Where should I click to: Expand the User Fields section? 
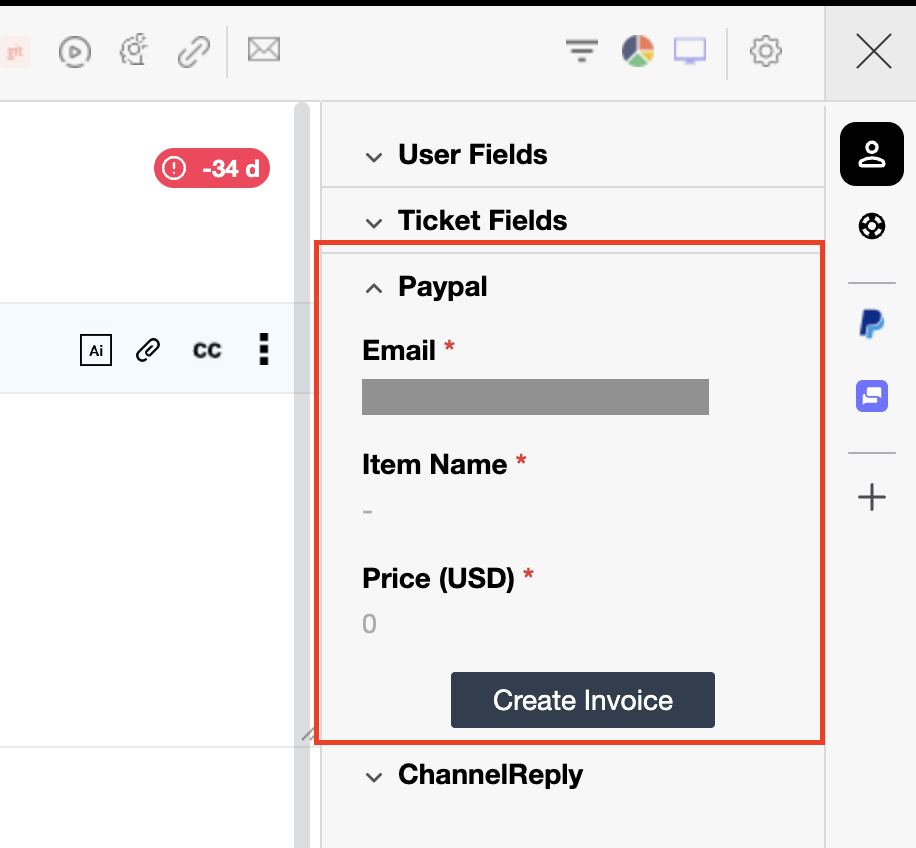coord(472,155)
